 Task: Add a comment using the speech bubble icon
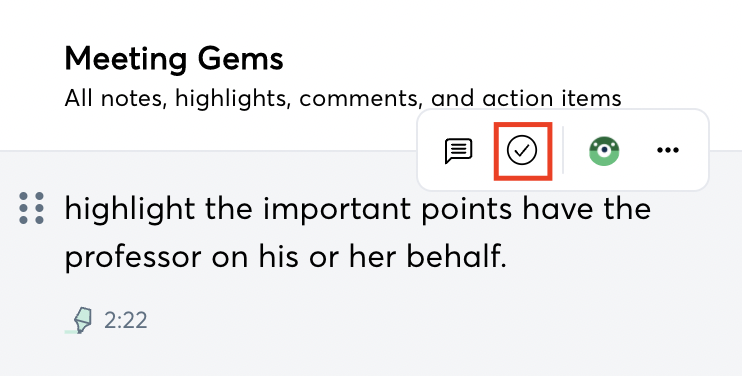(458, 151)
